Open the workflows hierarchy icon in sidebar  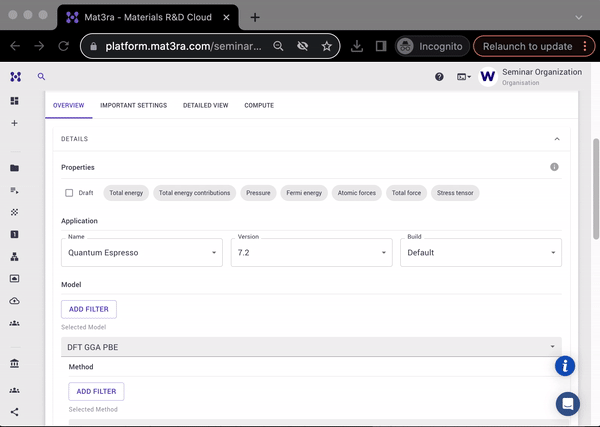tap(15, 256)
